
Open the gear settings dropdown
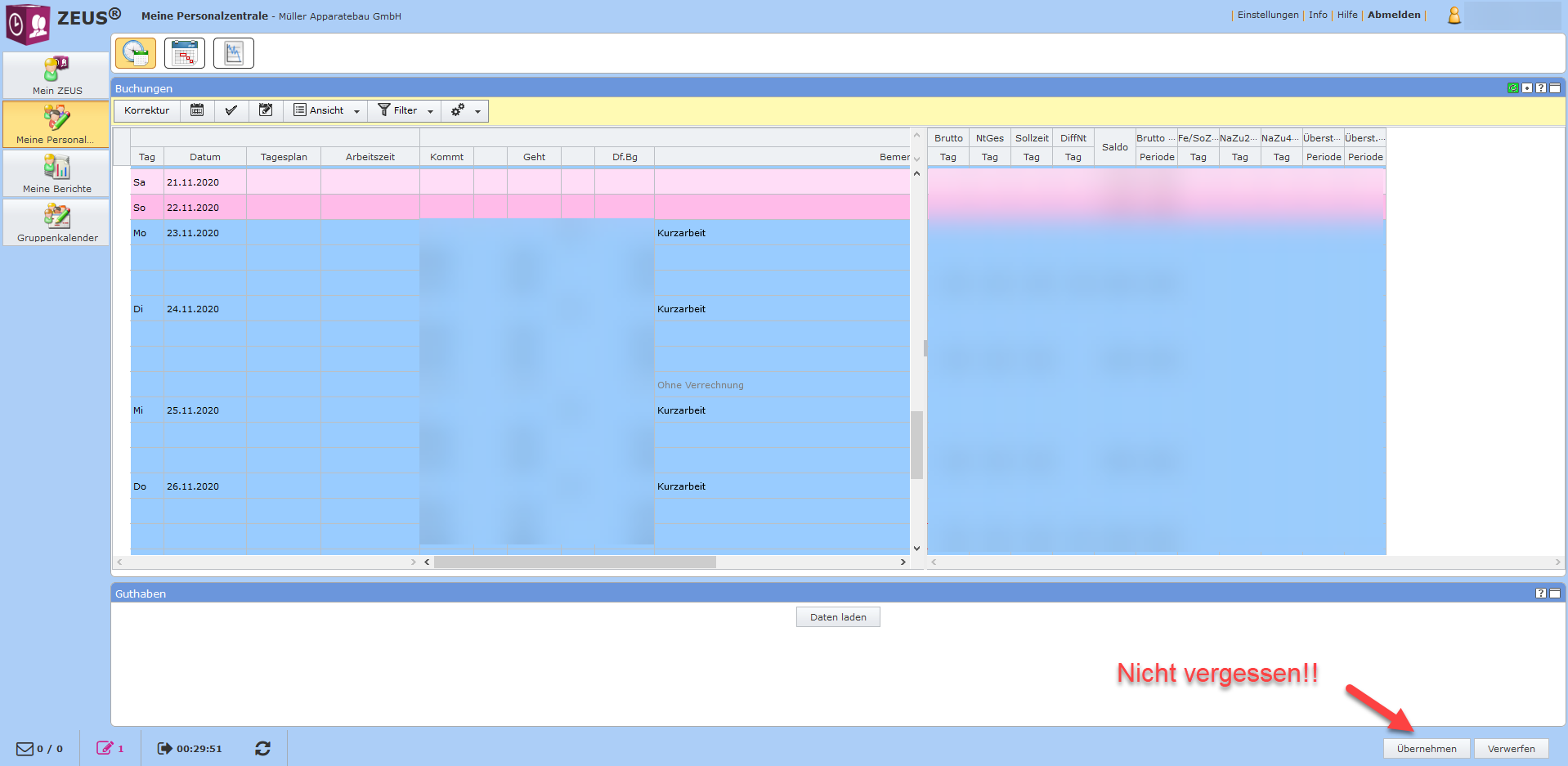click(x=465, y=110)
